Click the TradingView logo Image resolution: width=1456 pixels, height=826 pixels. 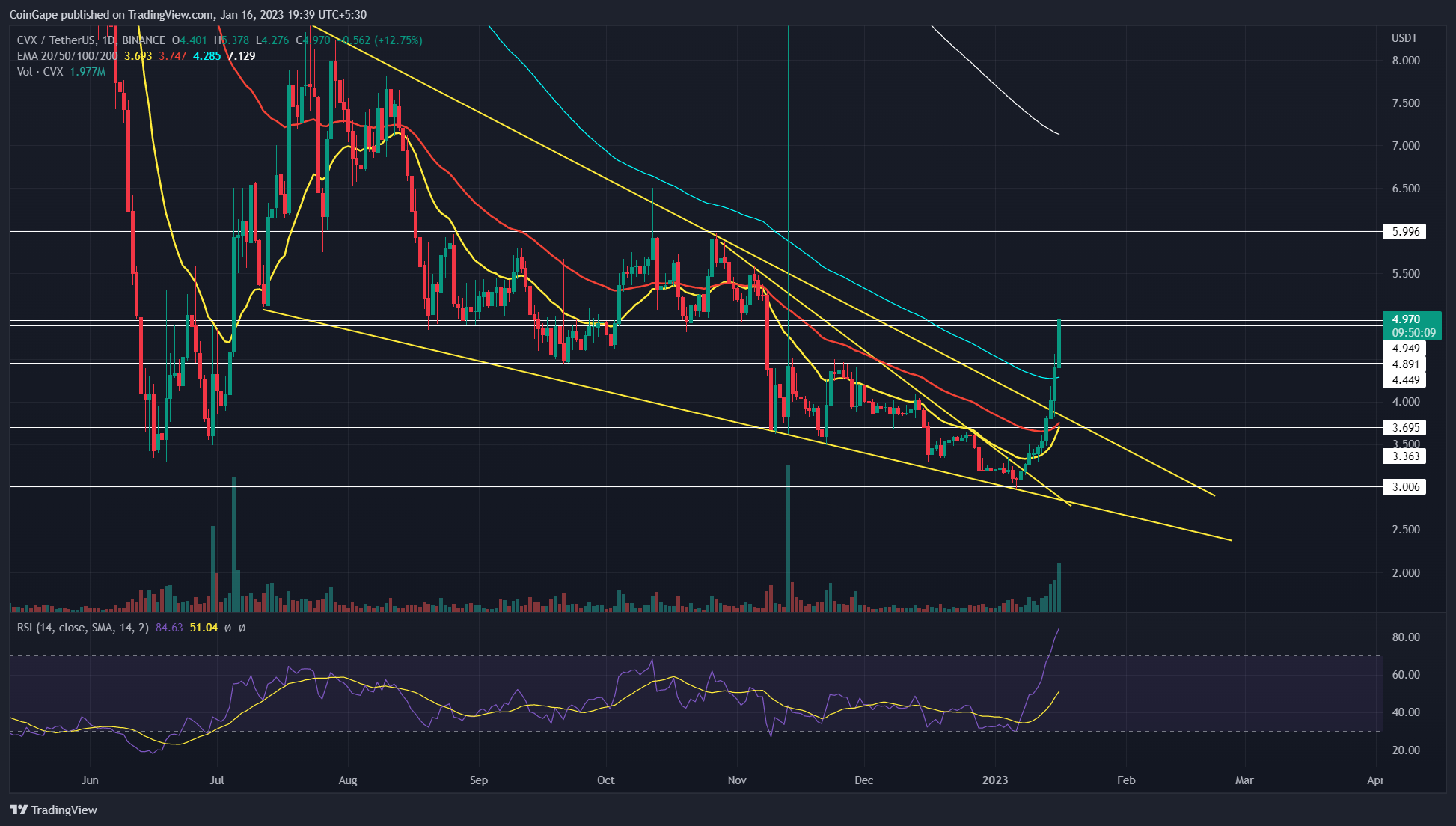coord(52,810)
